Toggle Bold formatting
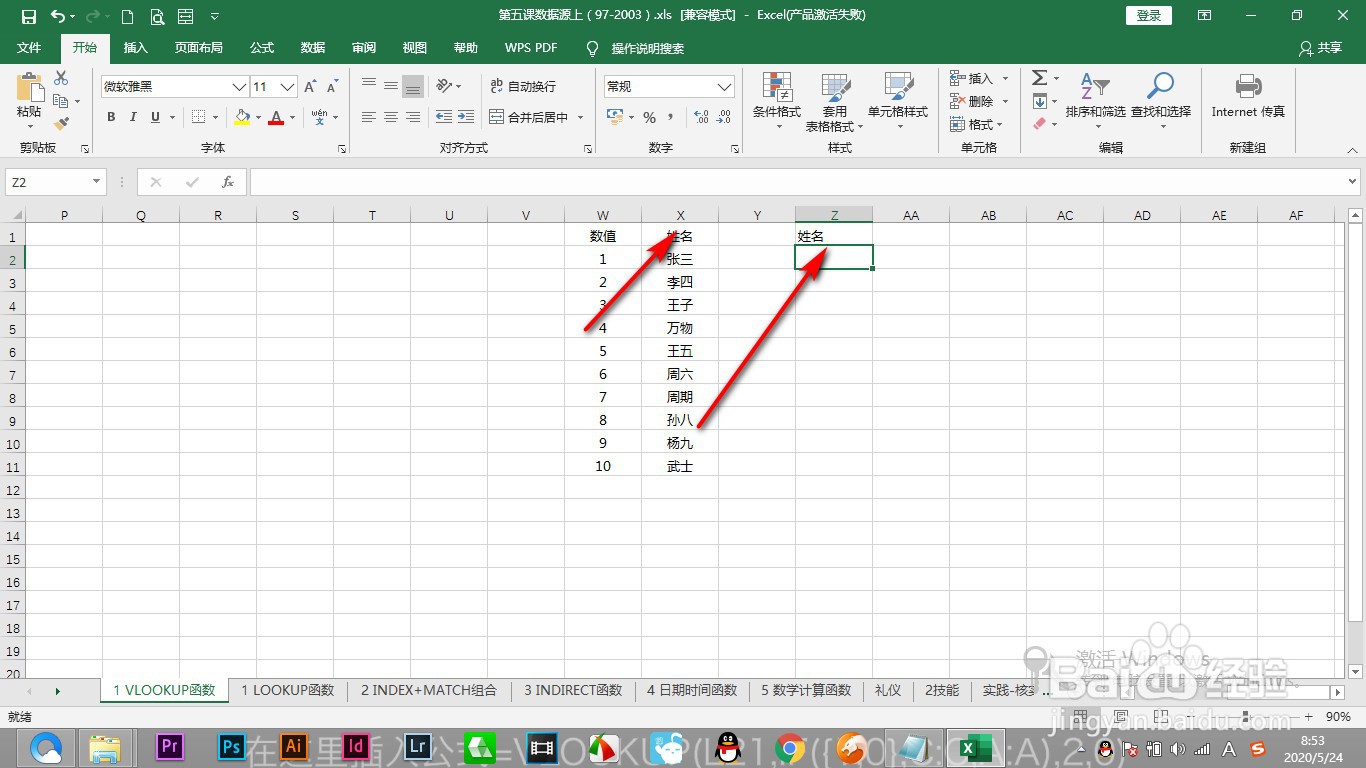 tap(111, 117)
